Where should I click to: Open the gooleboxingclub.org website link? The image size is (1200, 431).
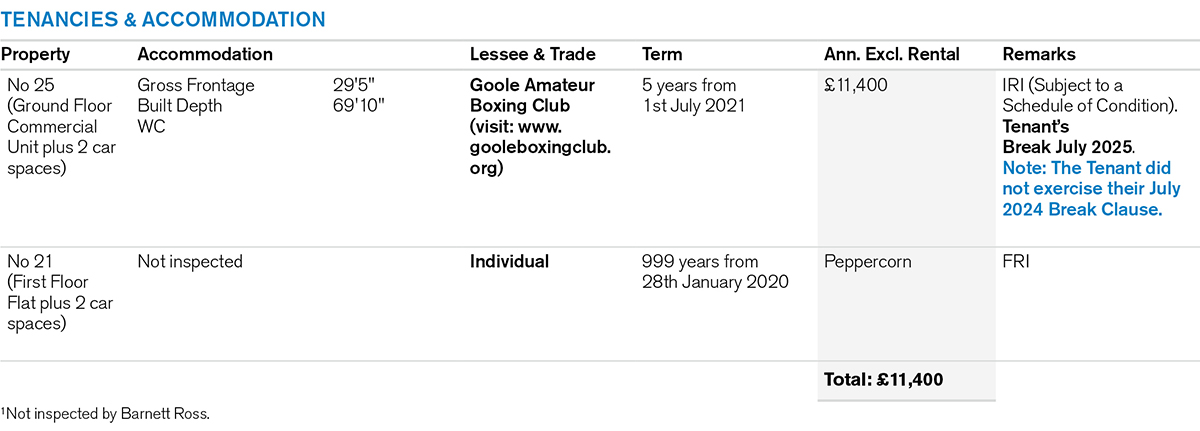(x=540, y=148)
